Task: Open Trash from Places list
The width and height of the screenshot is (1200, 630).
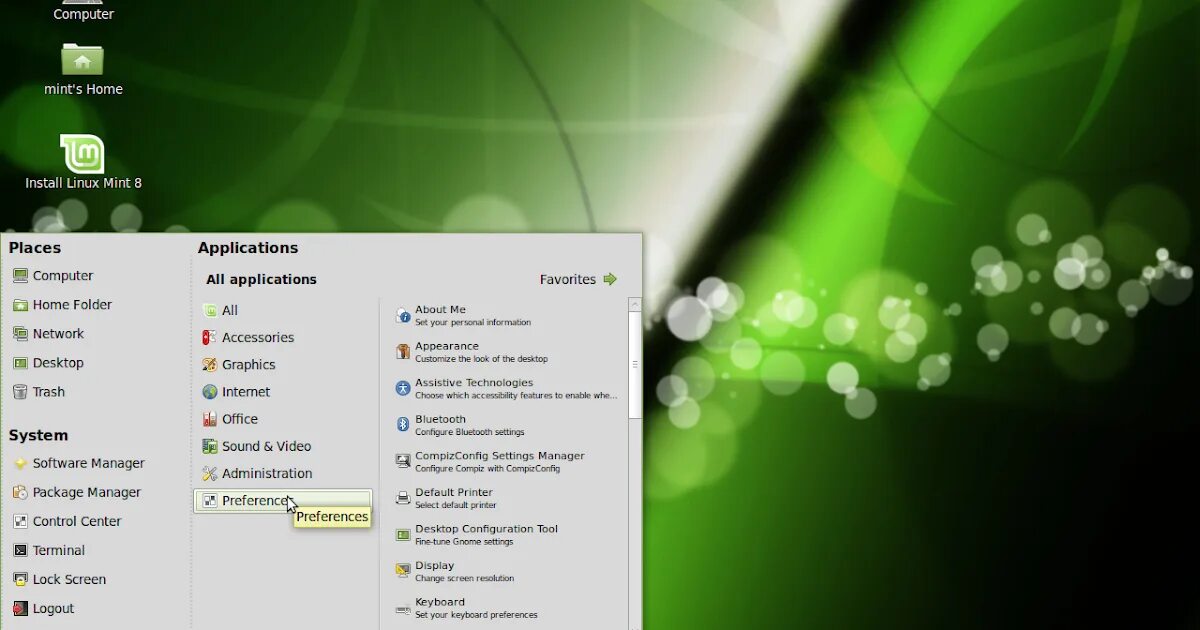Action: click(48, 392)
